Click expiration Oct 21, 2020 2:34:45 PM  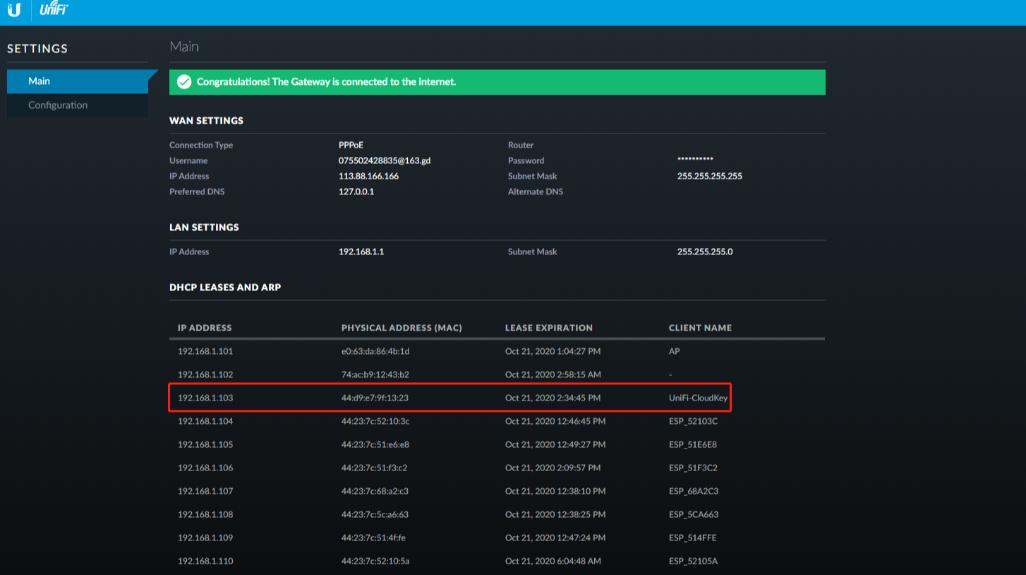(552, 398)
